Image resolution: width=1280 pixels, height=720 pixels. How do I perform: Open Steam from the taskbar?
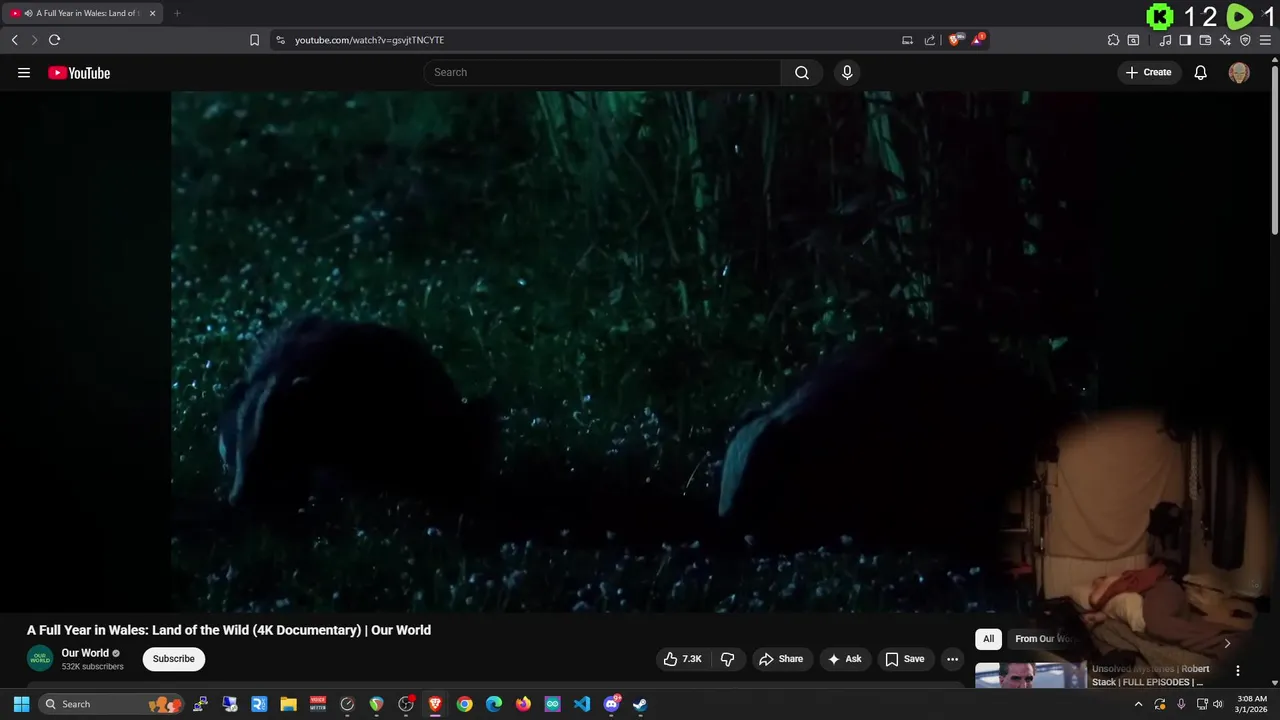[640, 704]
